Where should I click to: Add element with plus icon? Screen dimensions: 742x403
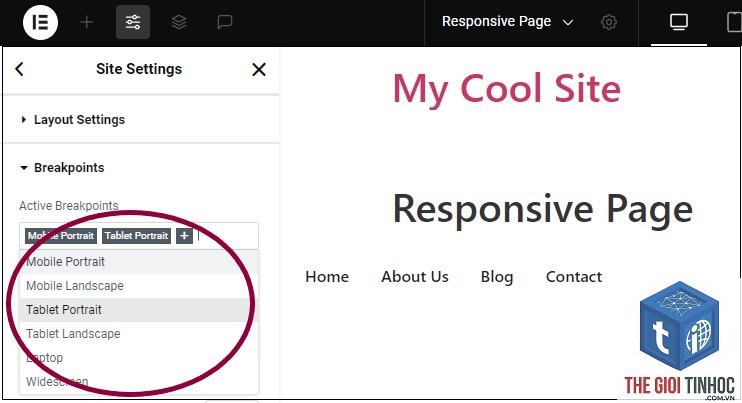pyautogui.click(x=87, y=22)
